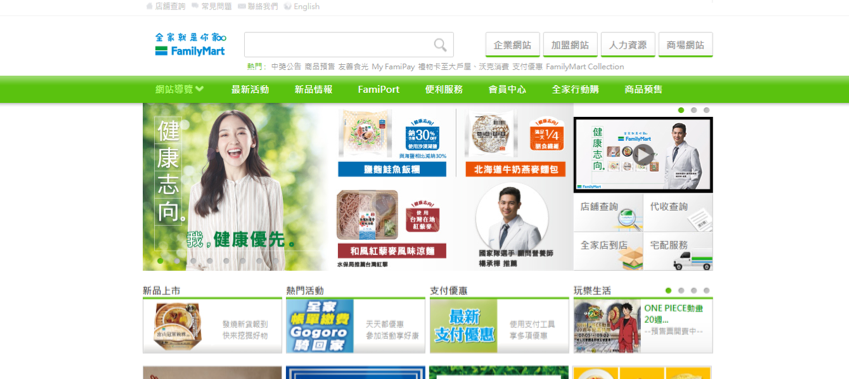
Task: Click the 企業網站 button
Action: click(512, 44)
